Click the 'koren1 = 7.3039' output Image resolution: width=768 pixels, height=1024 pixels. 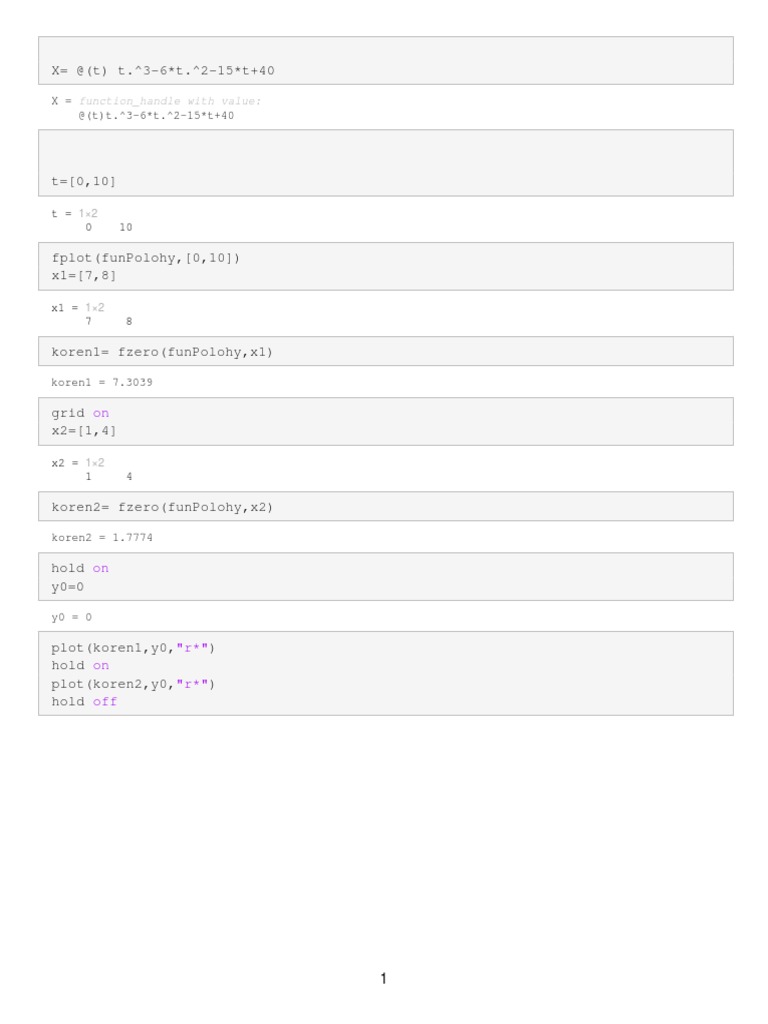(x=102, y=382)
